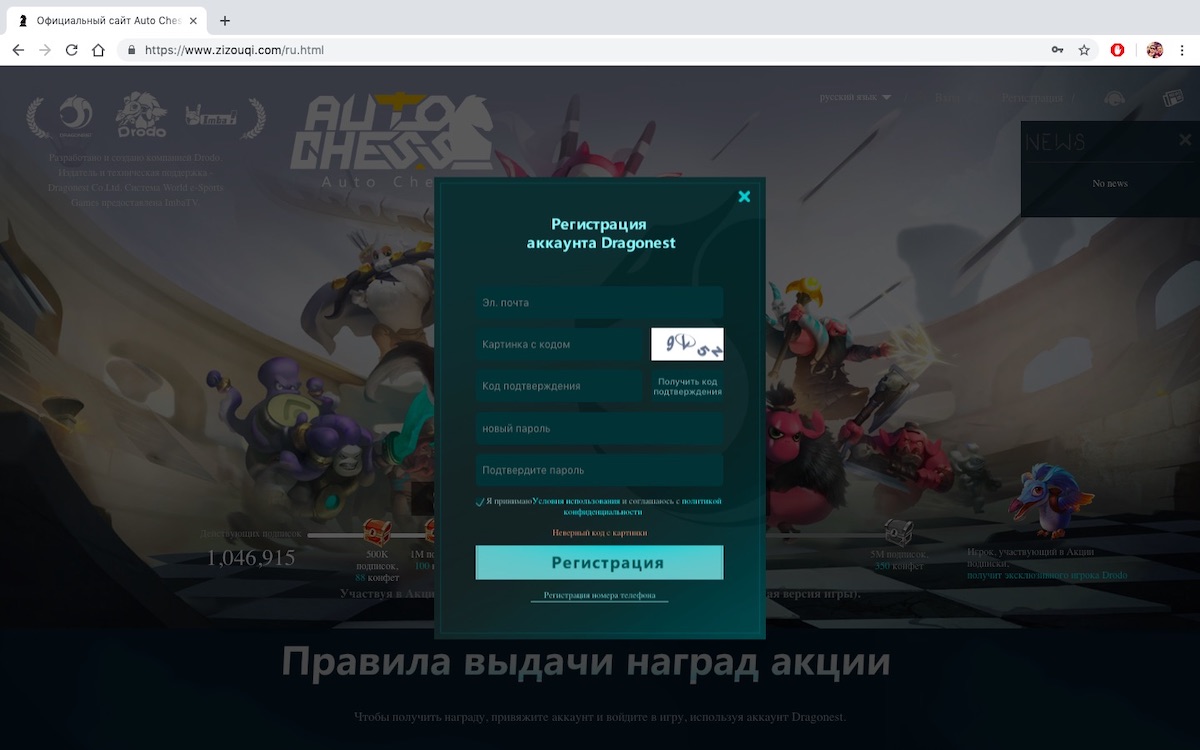Submit with the Регистрация button
This screenshot has width=1200, height=750.
[x=599, y=562]
